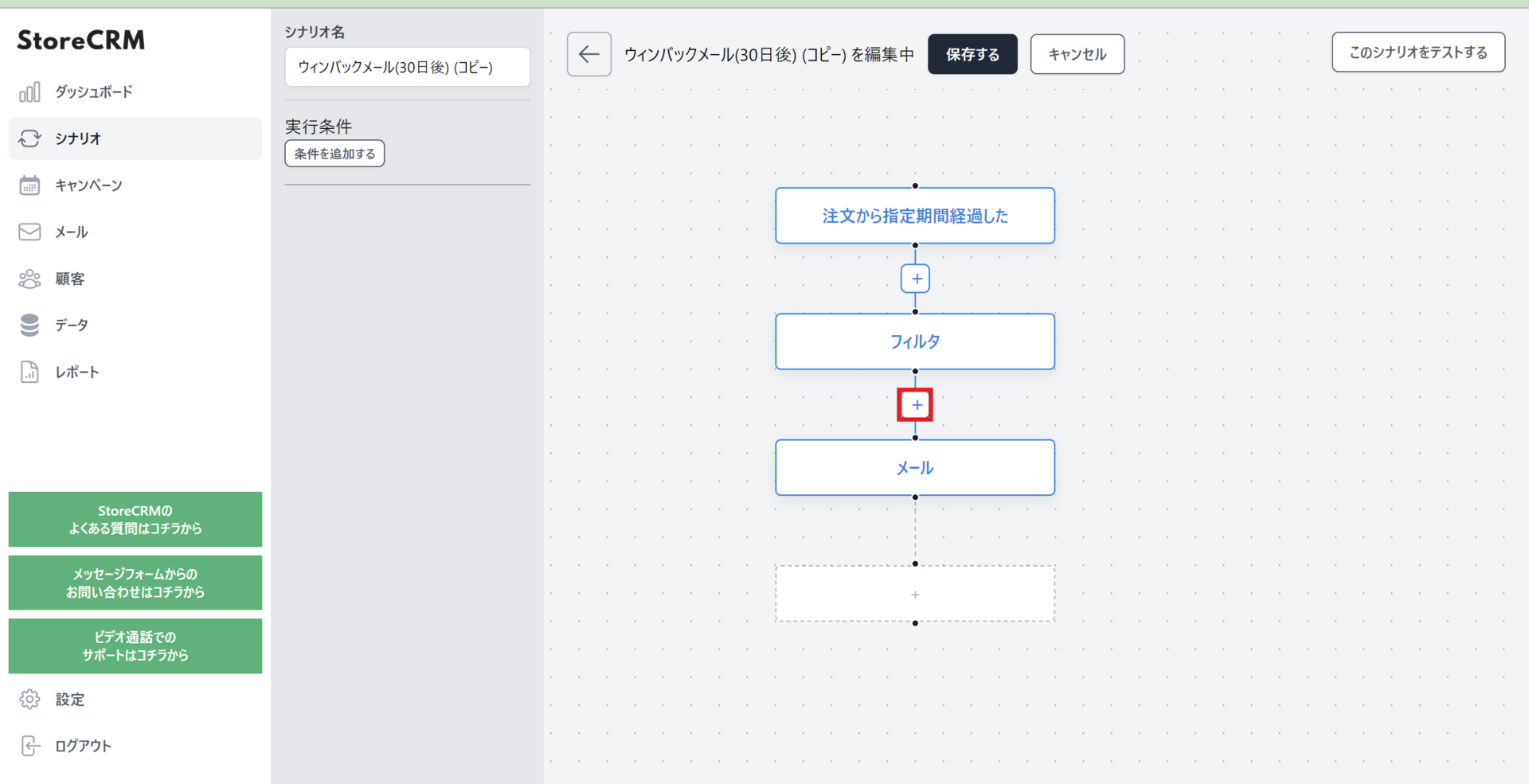Select 注文から指定期間経過した trigger node
Viewport: 1529px width, 784px height.
point(915,216)
